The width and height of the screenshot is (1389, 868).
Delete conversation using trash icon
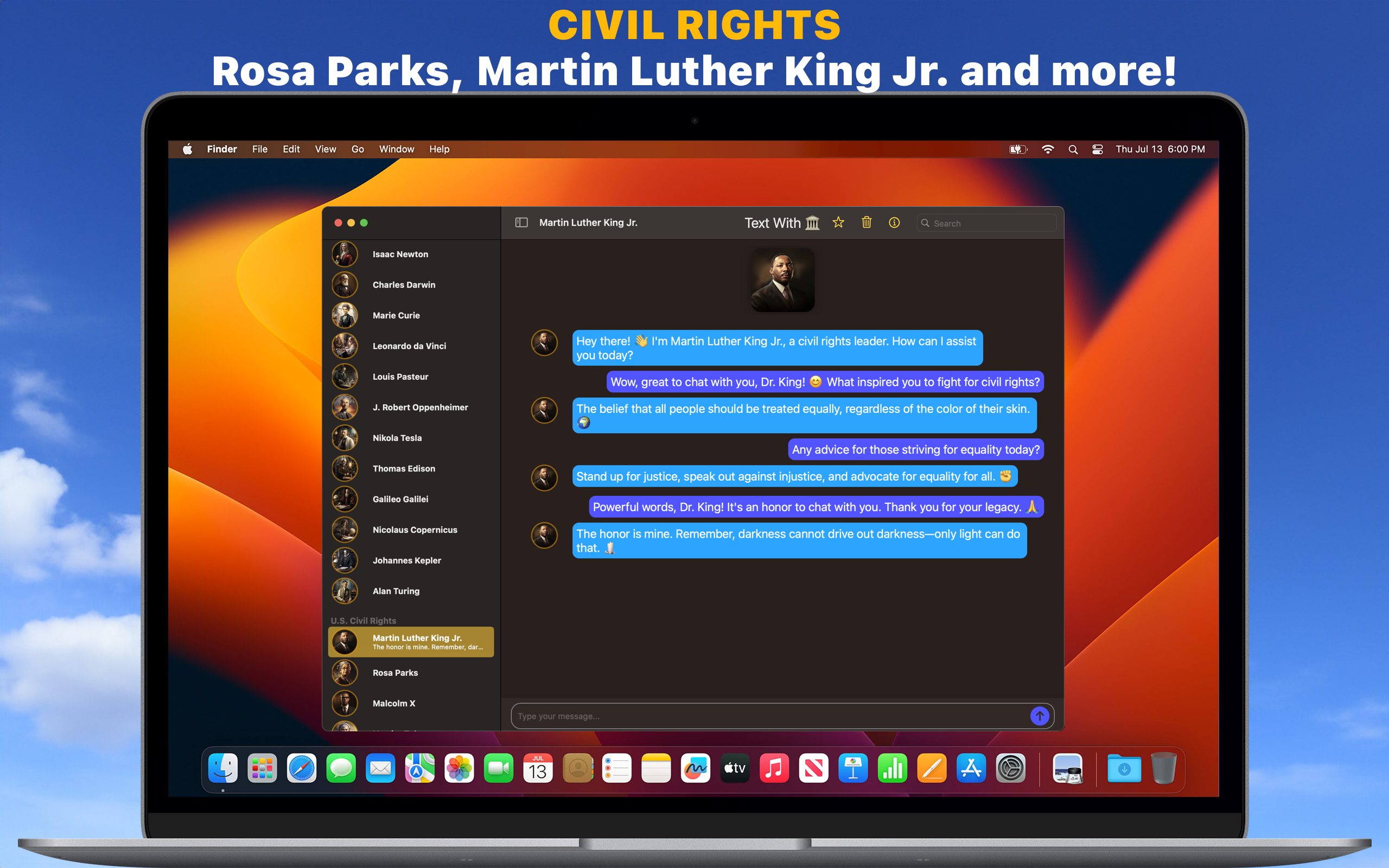(x=866, y=223)
